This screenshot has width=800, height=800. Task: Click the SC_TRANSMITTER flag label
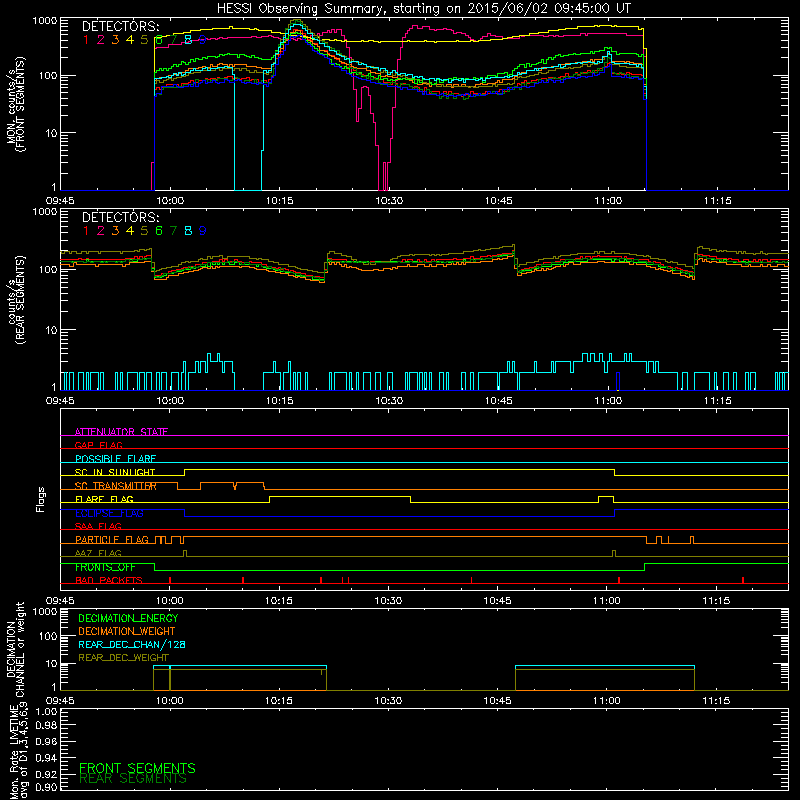(x=115, y=486)
